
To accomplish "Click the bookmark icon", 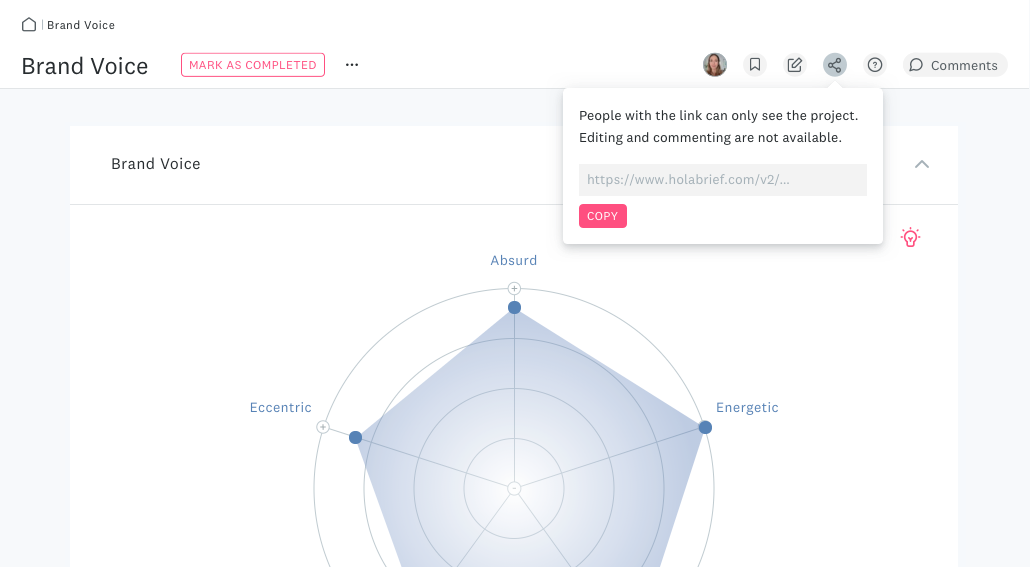I will 755,65.
